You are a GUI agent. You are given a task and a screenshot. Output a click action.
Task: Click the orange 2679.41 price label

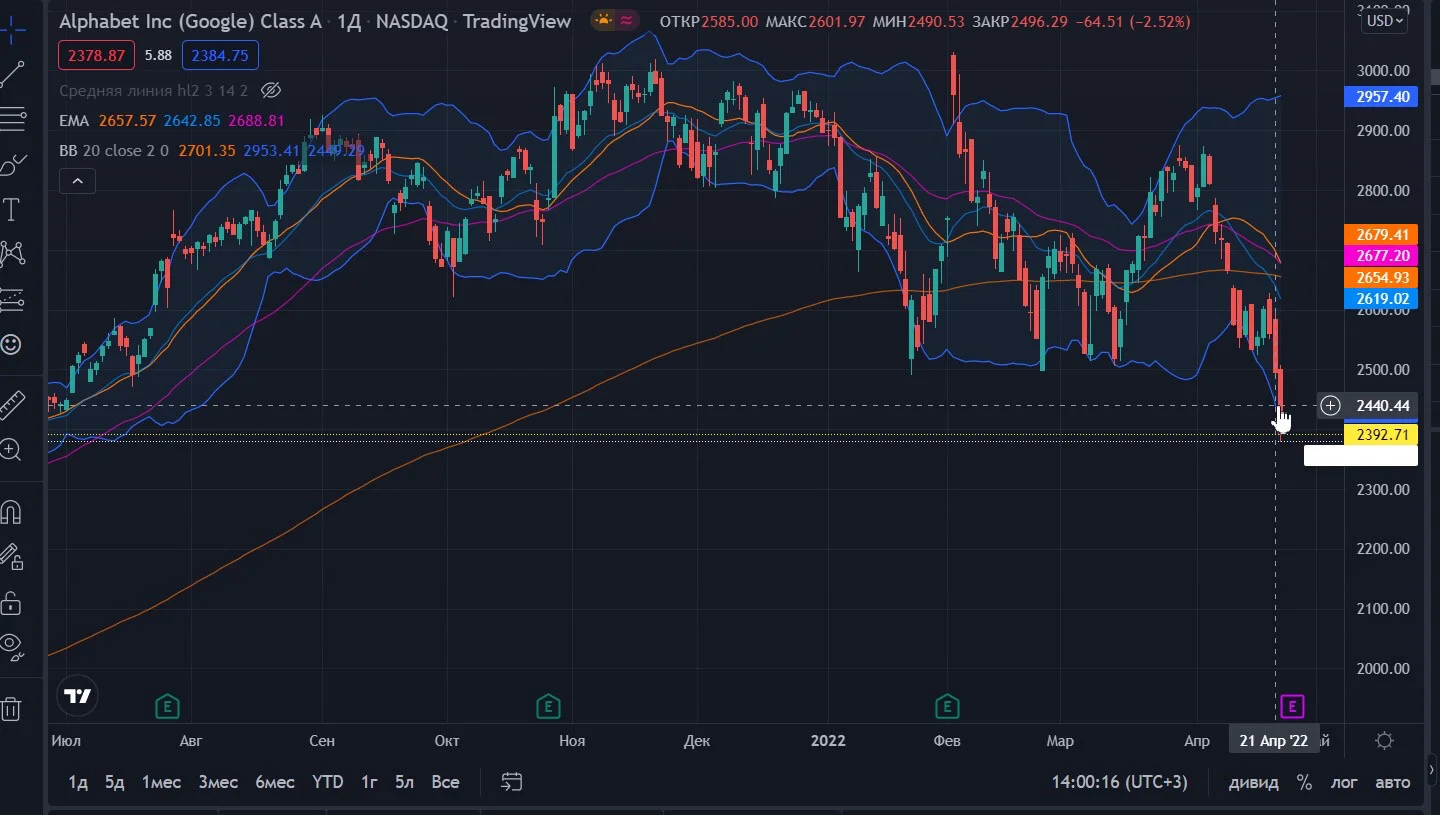pos(1383,235)
